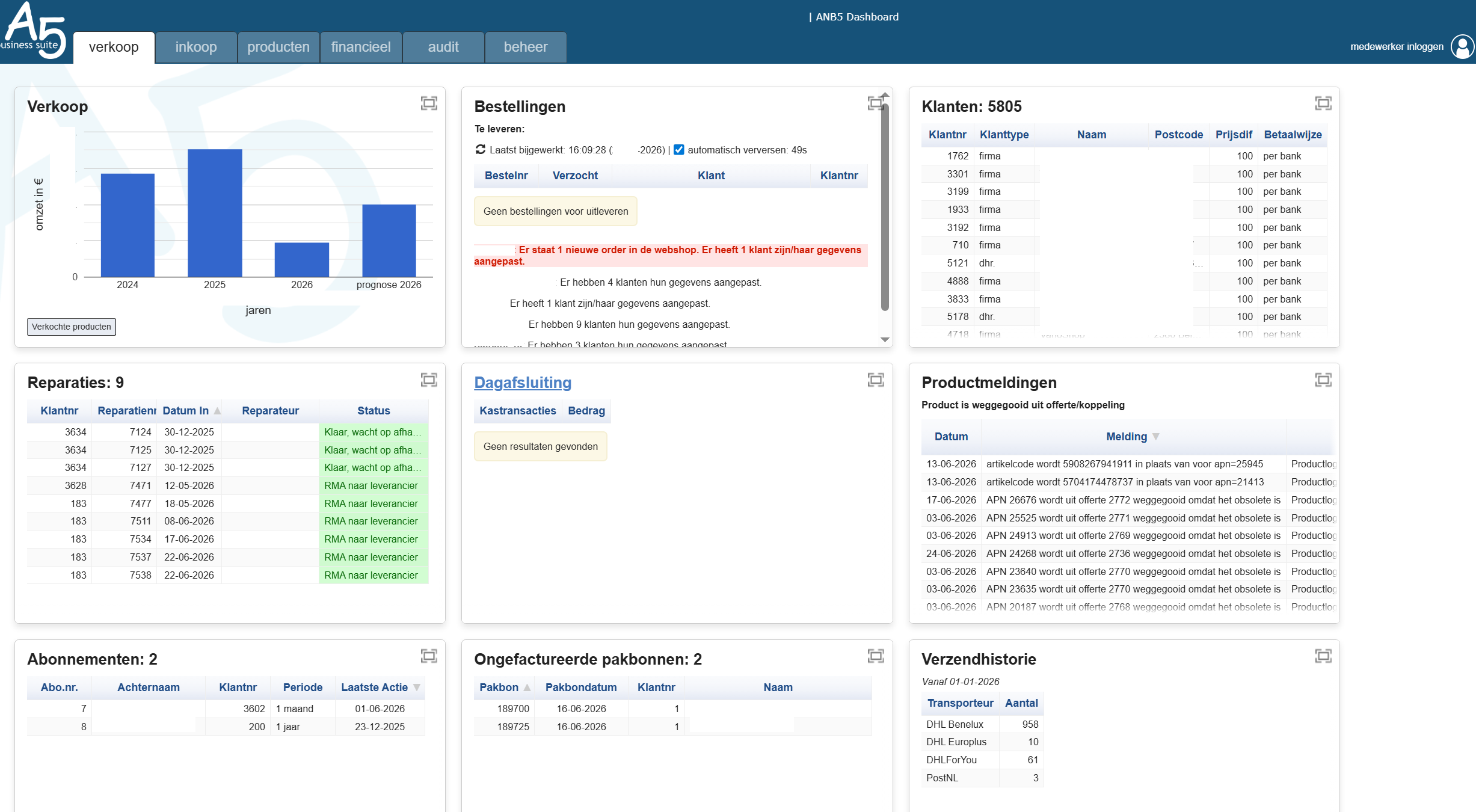Maximize the Klanten panel
Screen dimensions: 1476x812
pos(1323,103)
